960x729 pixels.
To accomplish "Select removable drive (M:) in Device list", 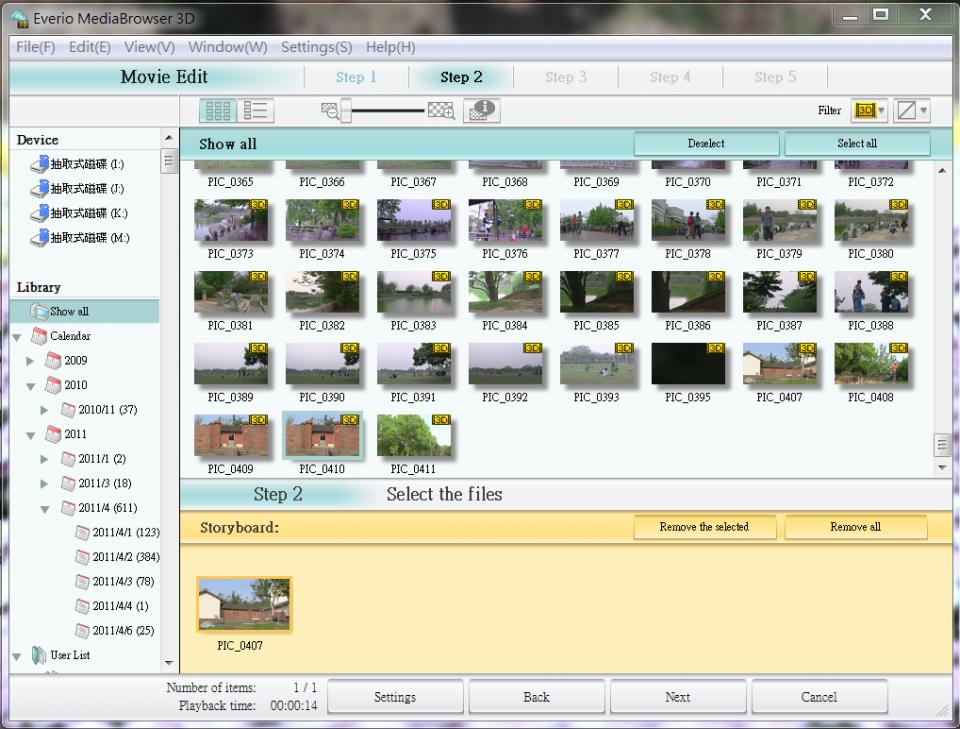I will [x=88, y=238].
